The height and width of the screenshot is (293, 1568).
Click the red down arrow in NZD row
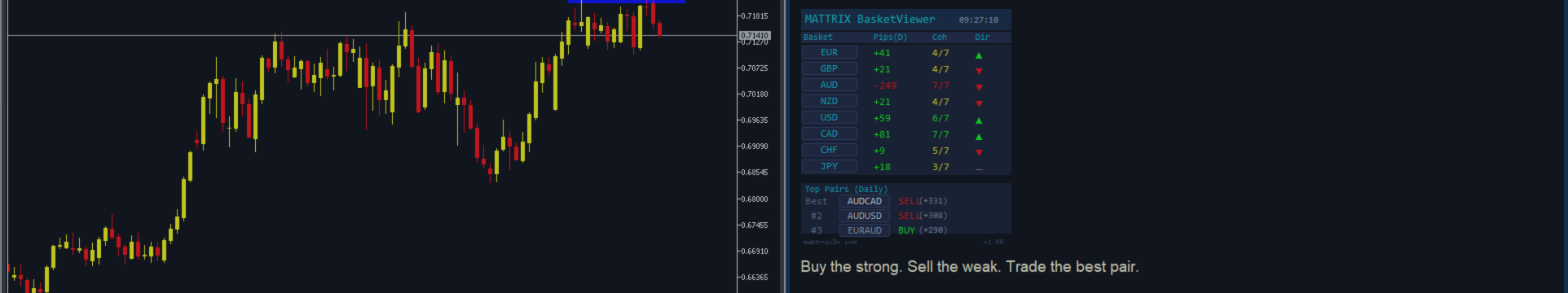coord(979,103)
